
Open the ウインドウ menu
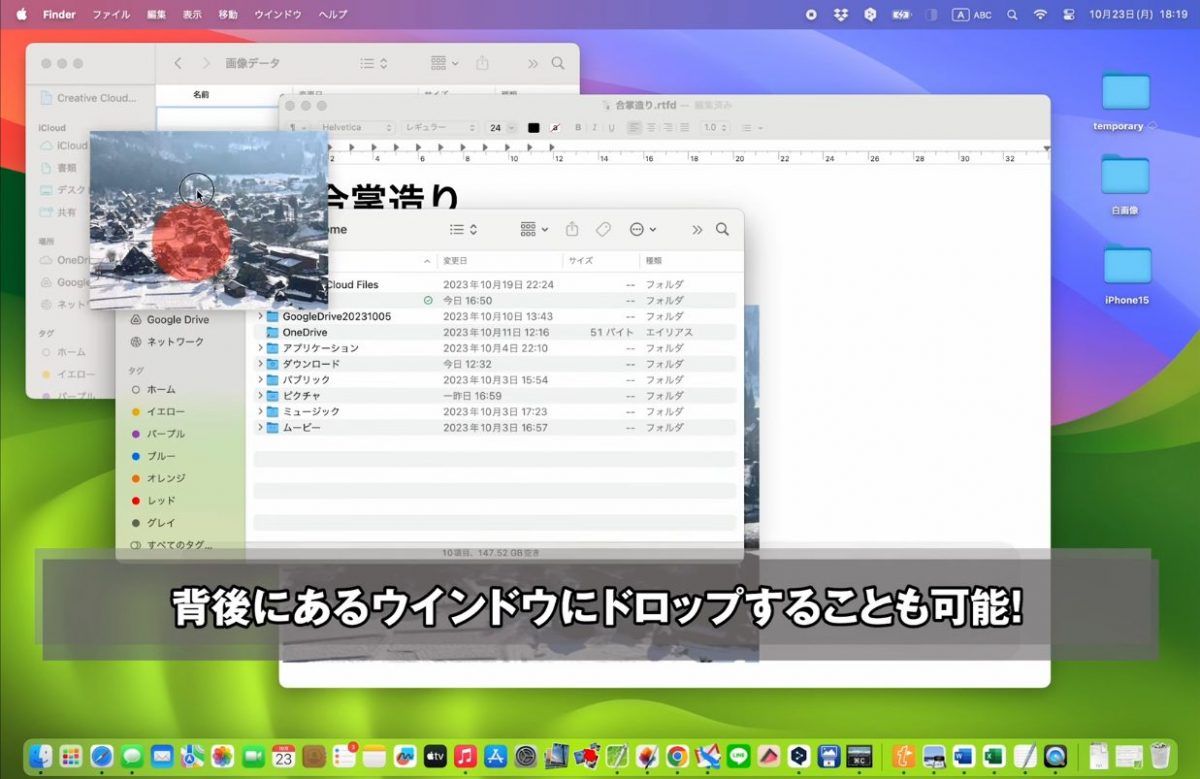pyautogui.click(x=278, y=15)
